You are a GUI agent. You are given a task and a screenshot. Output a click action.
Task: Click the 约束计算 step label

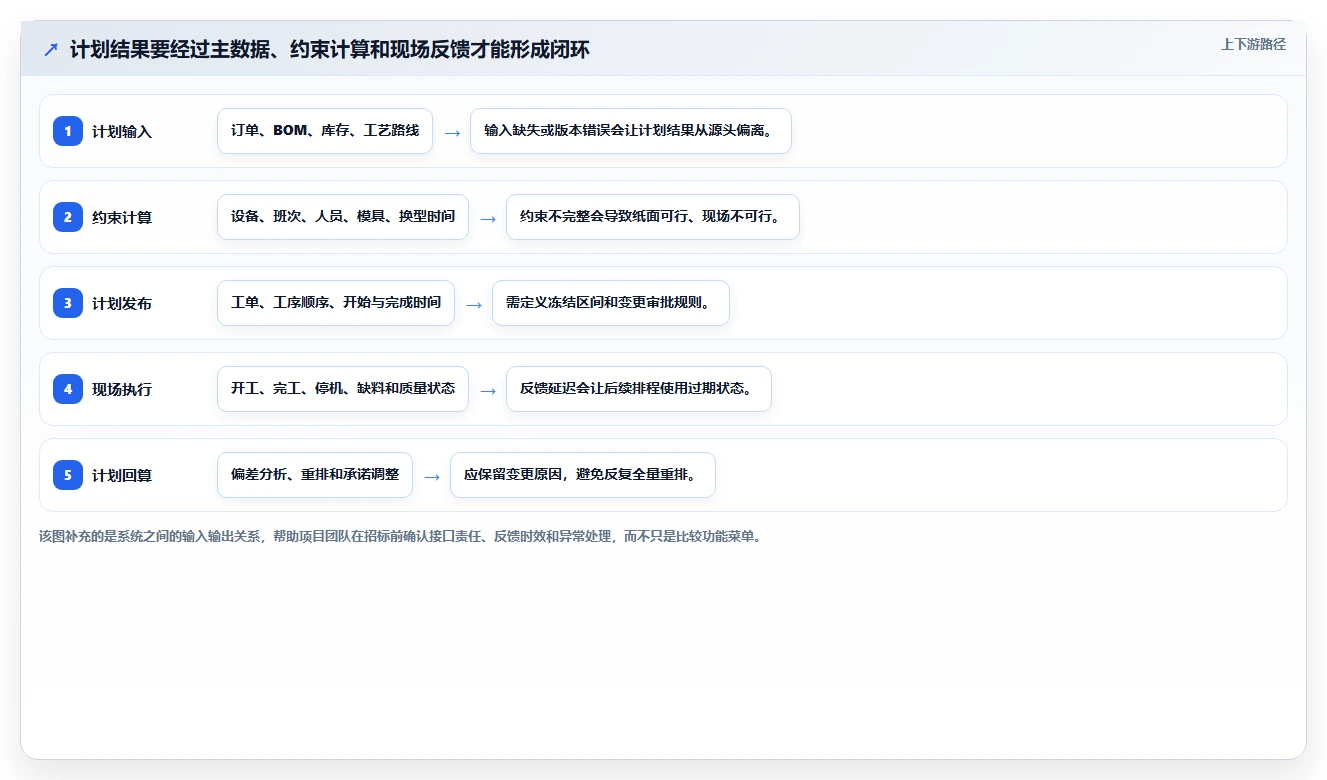click(x=122, y=217)
